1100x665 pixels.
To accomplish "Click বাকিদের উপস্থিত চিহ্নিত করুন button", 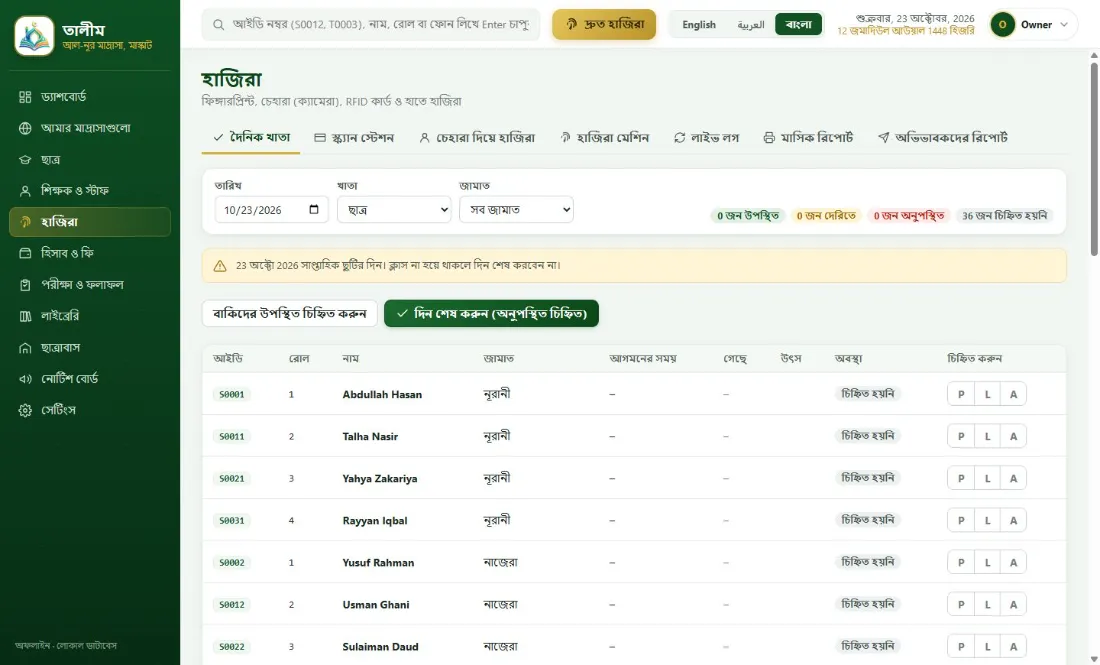I will pyautogui.click(x=290, y=314).
